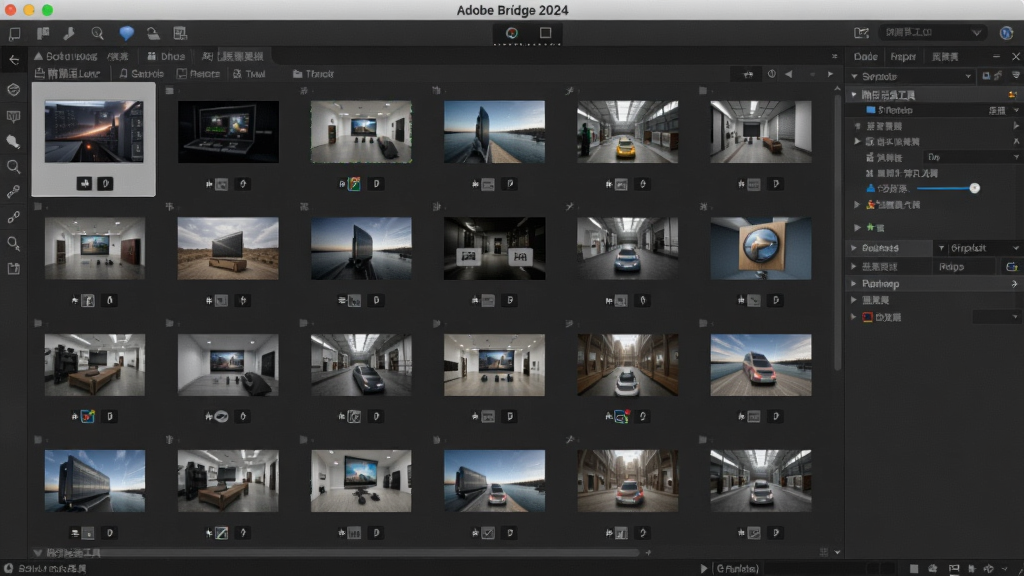Click the empty square icon at toolbar's far left

click(14, 33)
